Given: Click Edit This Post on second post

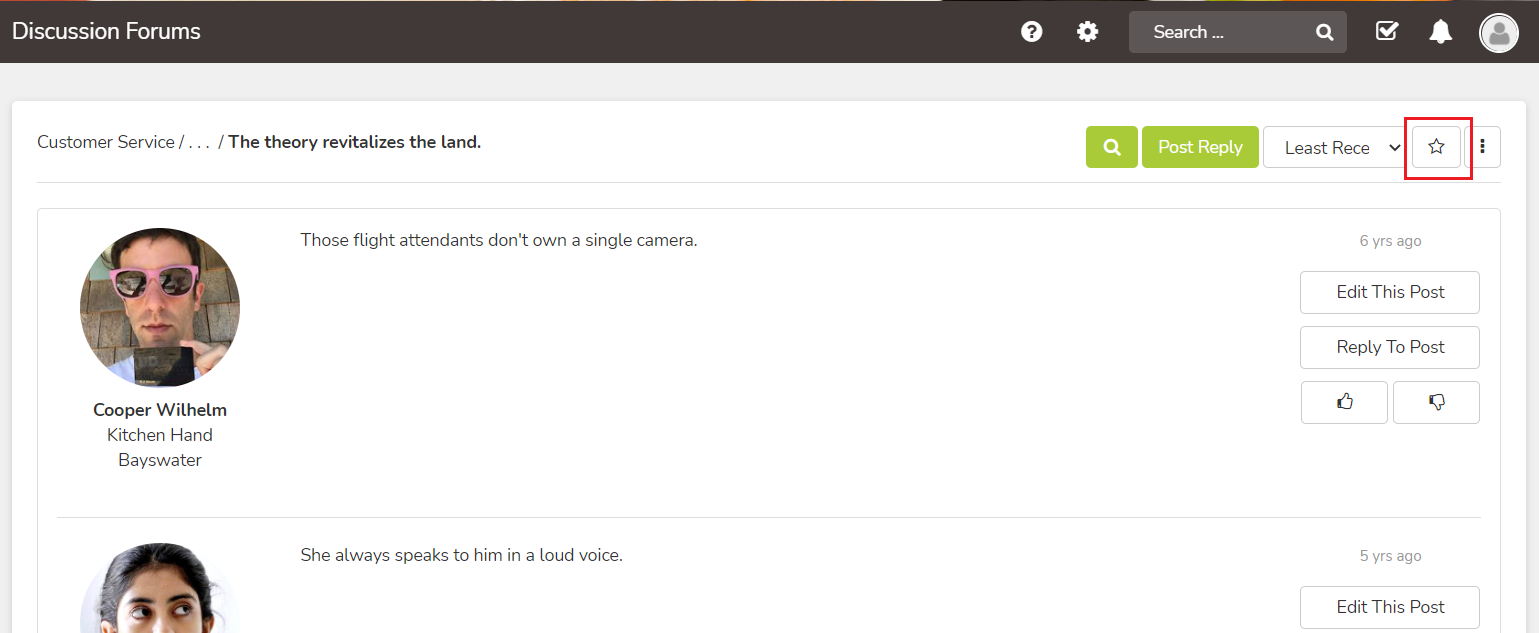Looking at the screenshot, I should click(1390, 607).
